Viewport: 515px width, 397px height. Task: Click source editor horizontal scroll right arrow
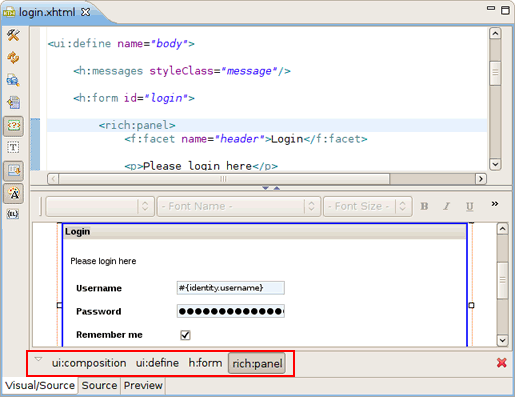click(x=481, y=179)
